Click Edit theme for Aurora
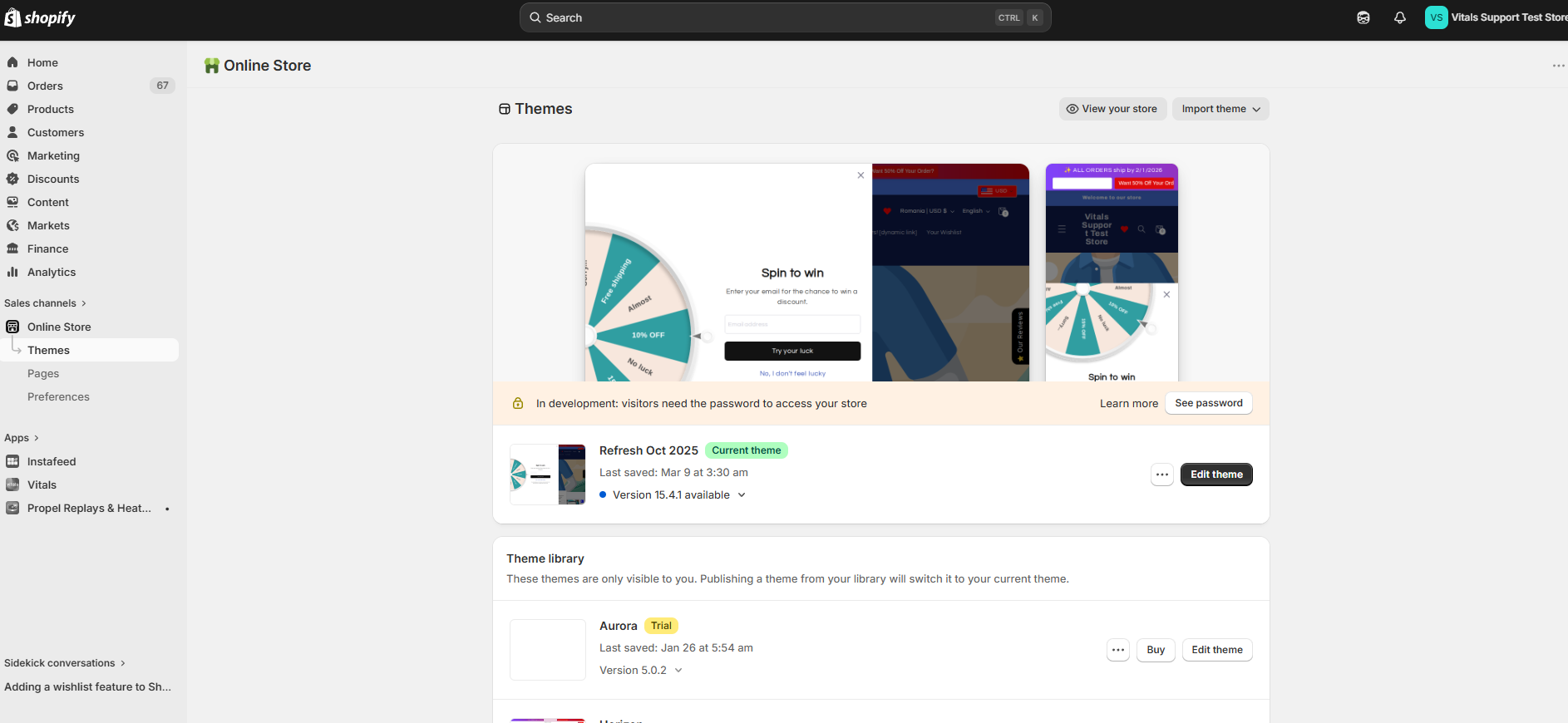This screenshot has width=1568, height=723. pyautogui.click(x=1216, y=650)
